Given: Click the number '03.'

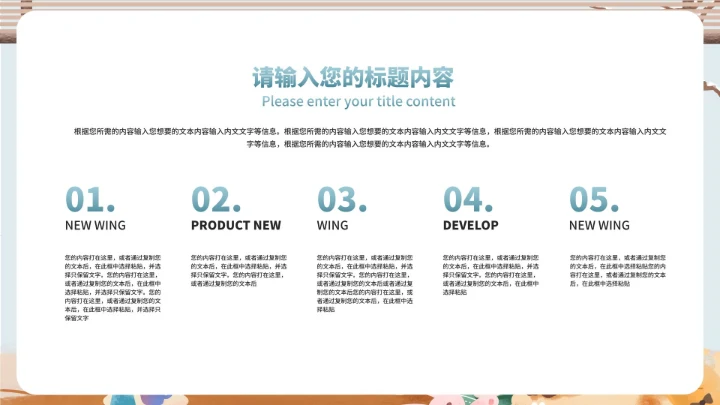Looking at the screenshot, I should coord(342,199).
